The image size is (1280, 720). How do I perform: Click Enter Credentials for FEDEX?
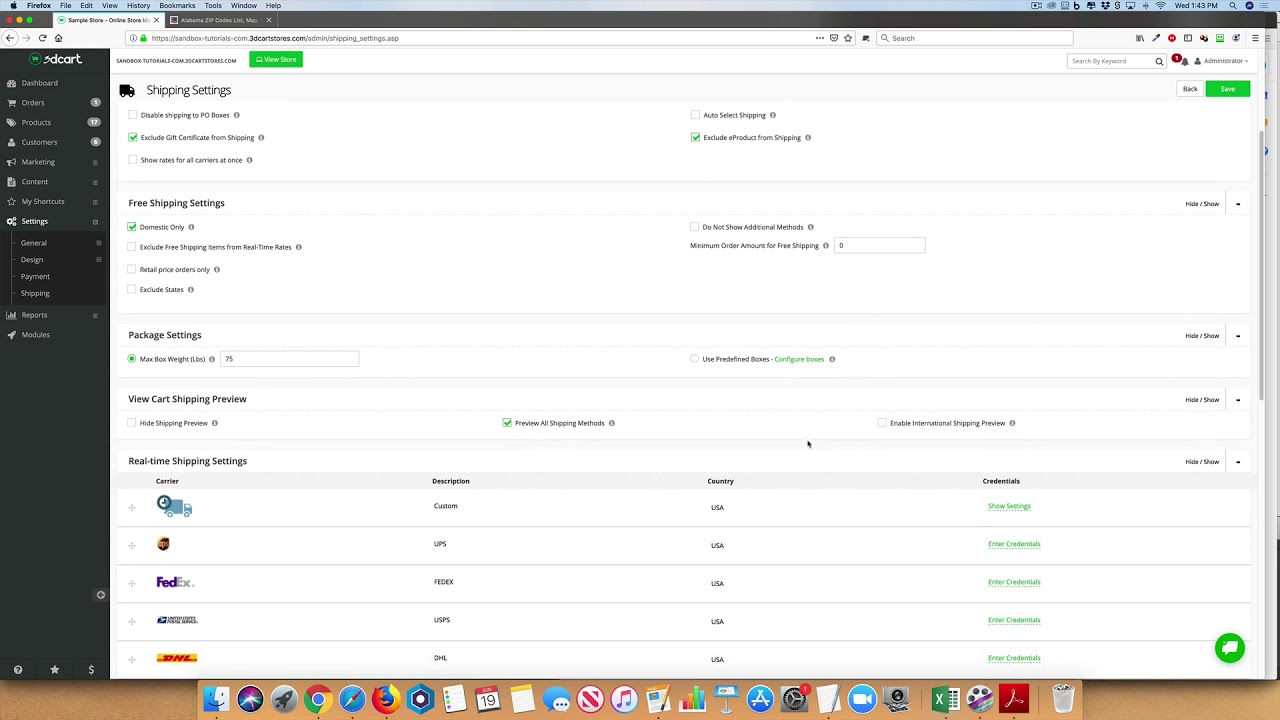1014,582
